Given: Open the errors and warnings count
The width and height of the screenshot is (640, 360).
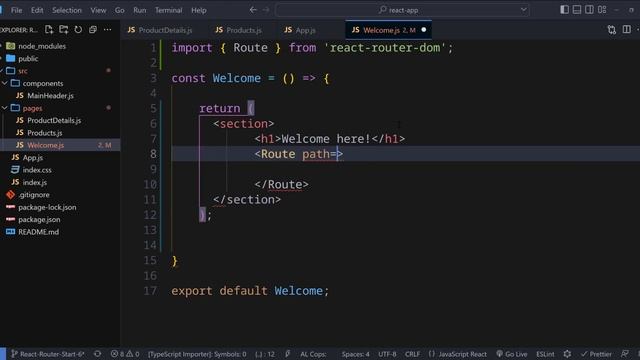Looking at the screenshot, I should (x=125, y=354).
